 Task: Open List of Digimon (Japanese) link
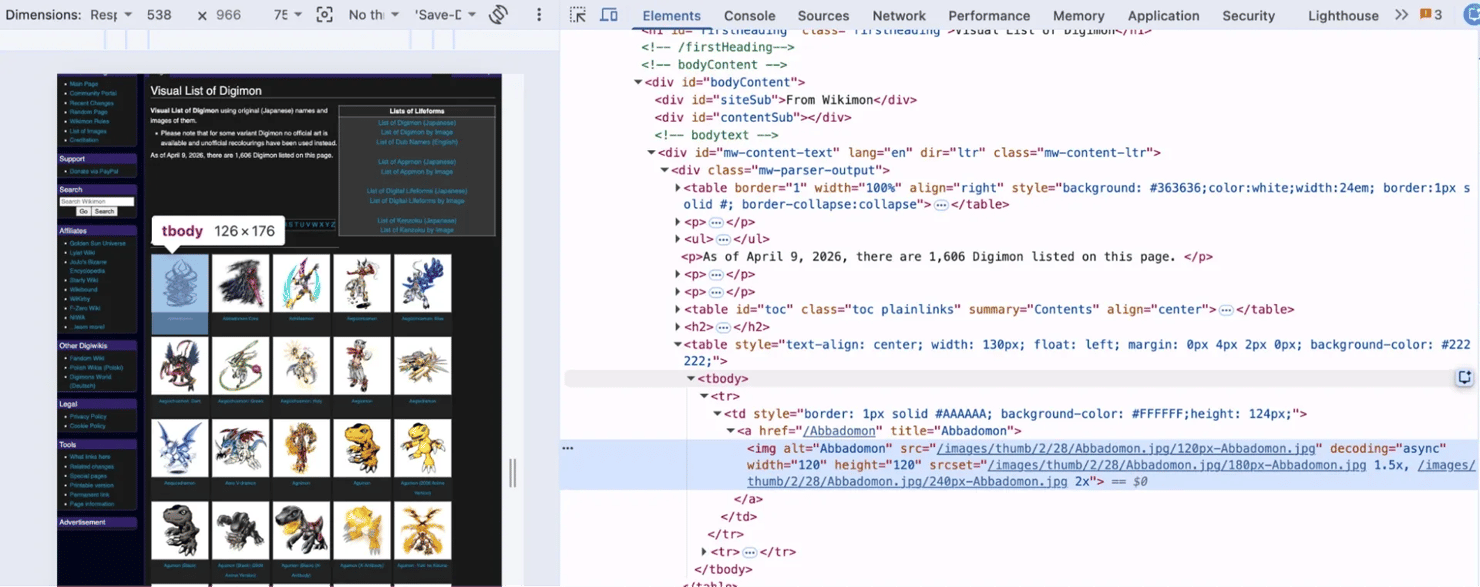click(x=417, y=122)
